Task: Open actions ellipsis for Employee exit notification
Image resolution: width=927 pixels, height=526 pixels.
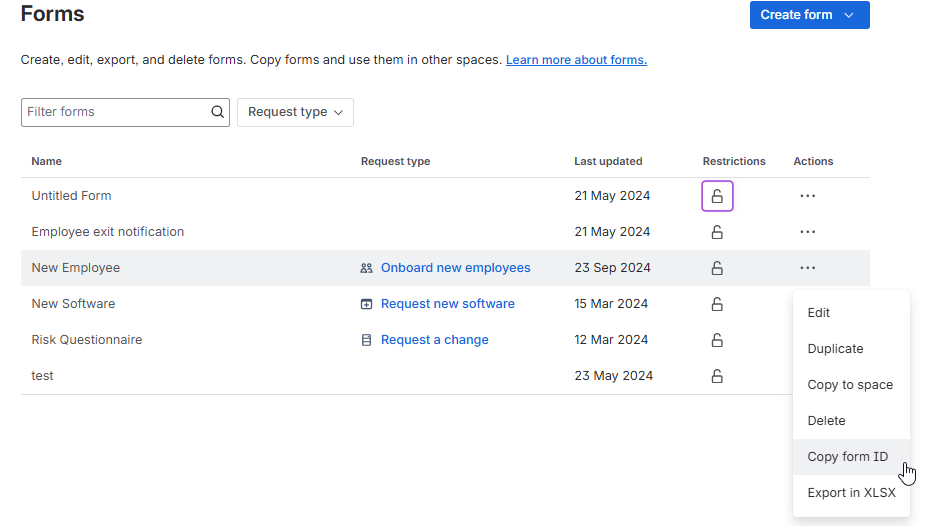Action: [x=808, y=232]
